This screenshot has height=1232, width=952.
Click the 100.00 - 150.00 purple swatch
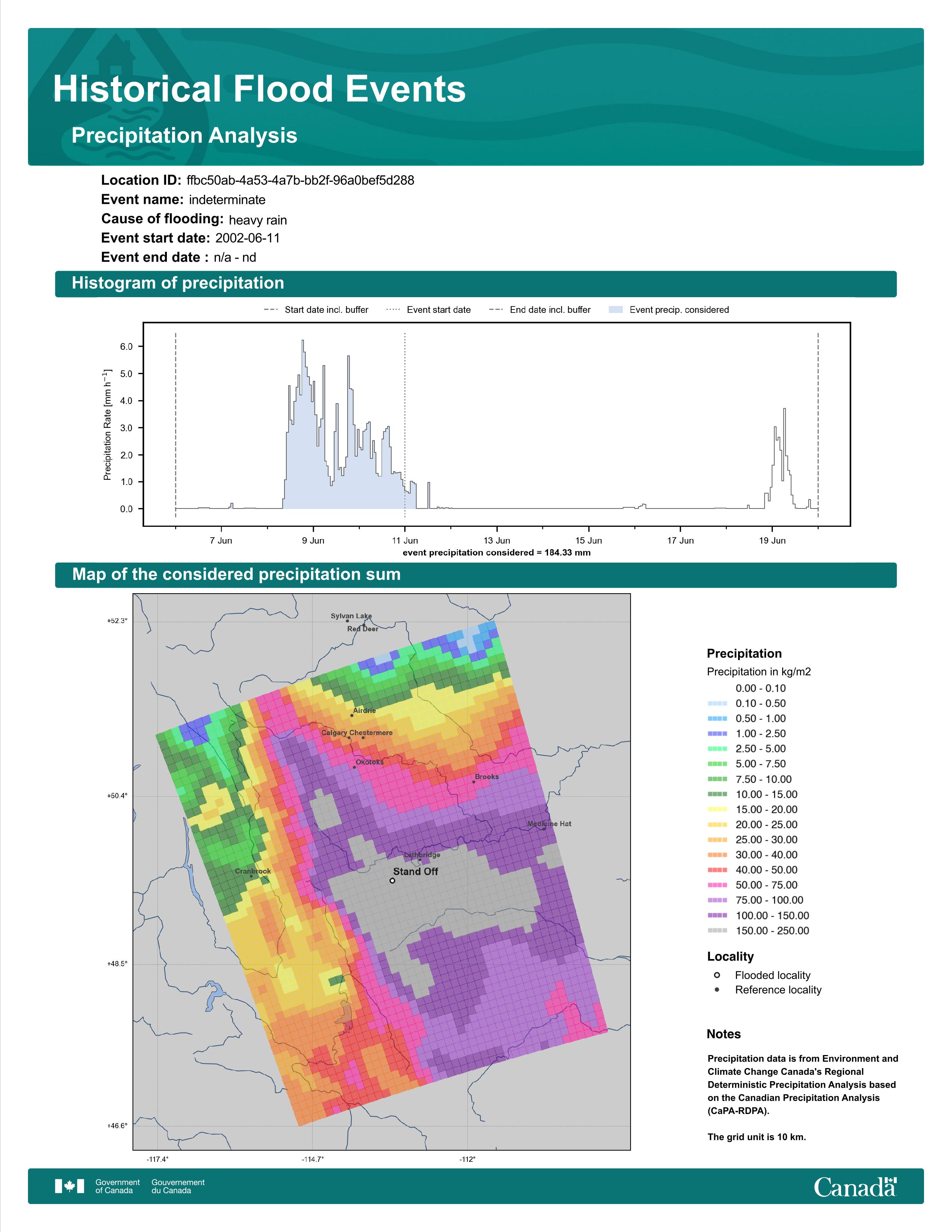point(717,915)
